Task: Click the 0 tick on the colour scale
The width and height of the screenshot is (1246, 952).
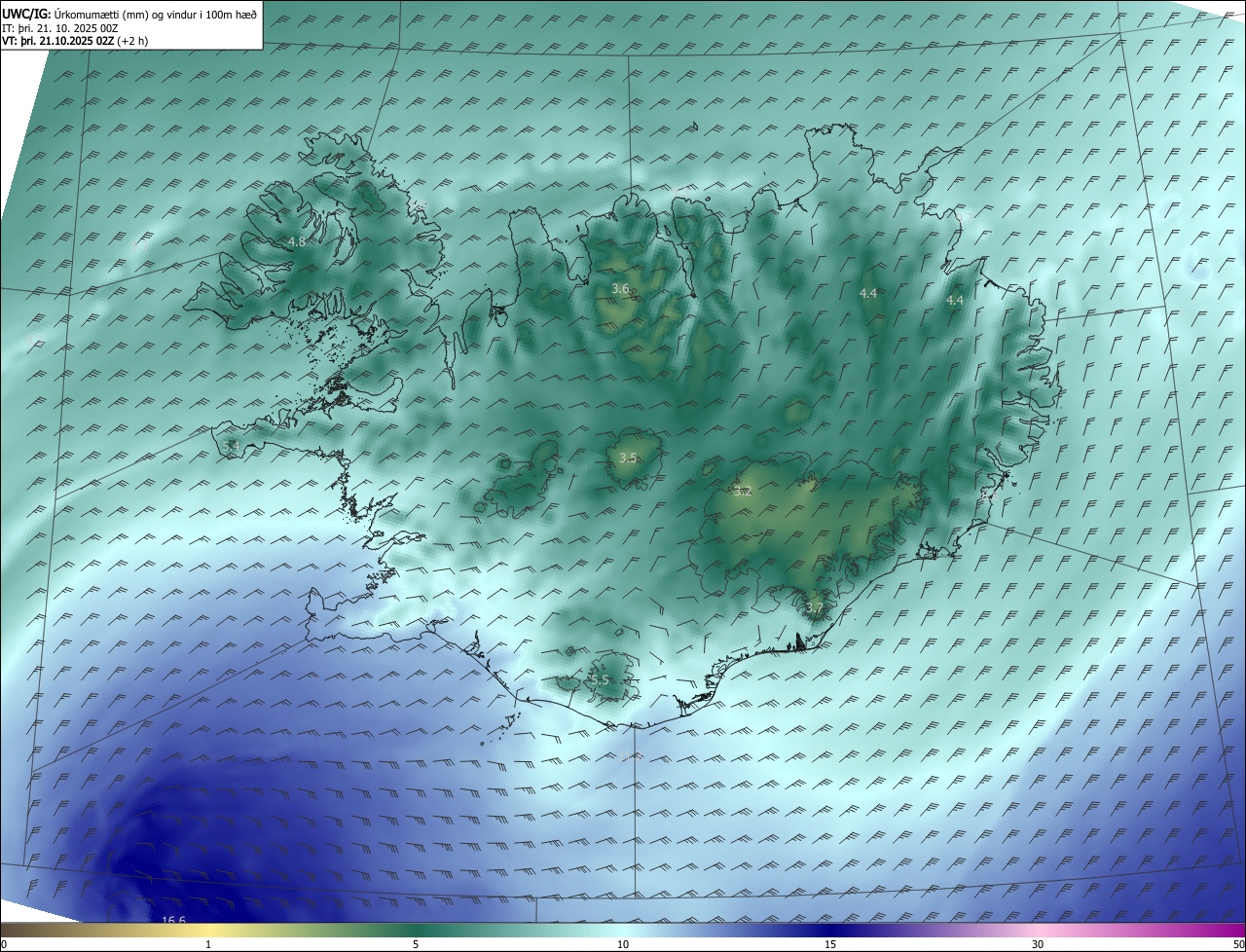Action: click(4, 944)
